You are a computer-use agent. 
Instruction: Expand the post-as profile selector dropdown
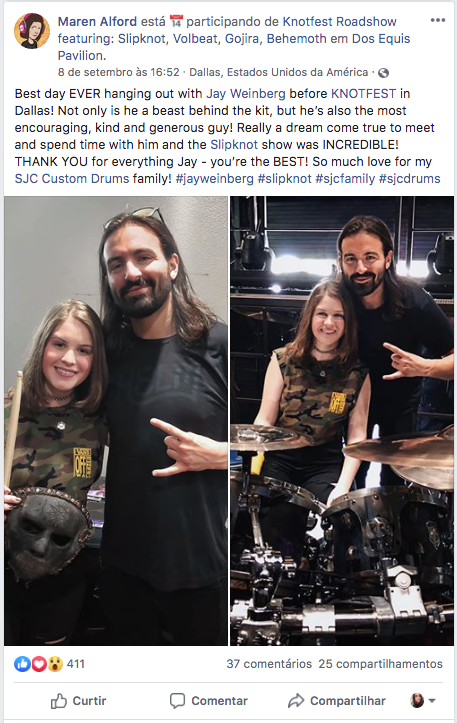423,701
